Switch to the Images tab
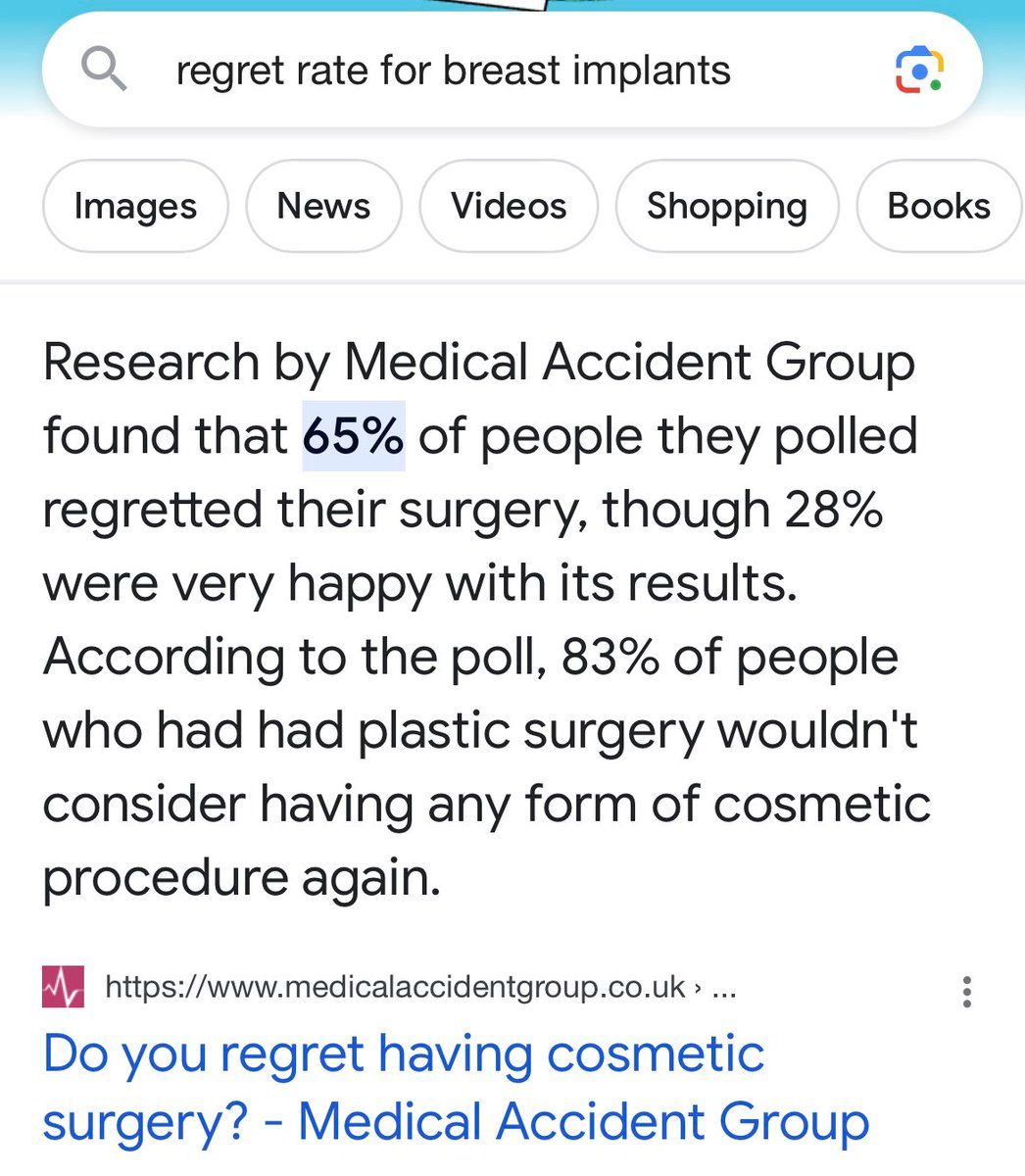1025x1176 pixels. (135, 206)
